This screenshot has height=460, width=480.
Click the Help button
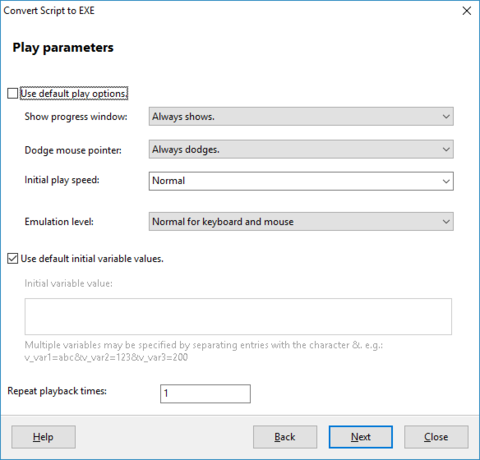[43, 437]
